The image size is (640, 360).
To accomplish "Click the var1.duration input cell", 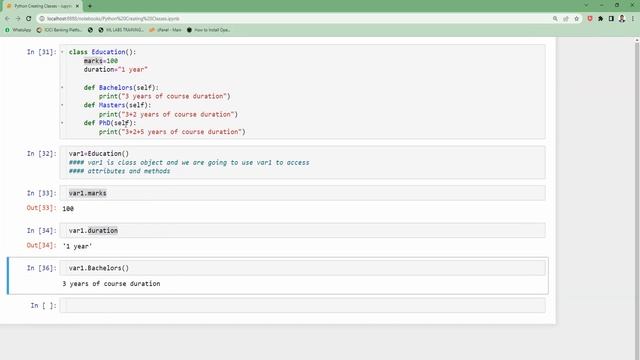I will 302,231.
